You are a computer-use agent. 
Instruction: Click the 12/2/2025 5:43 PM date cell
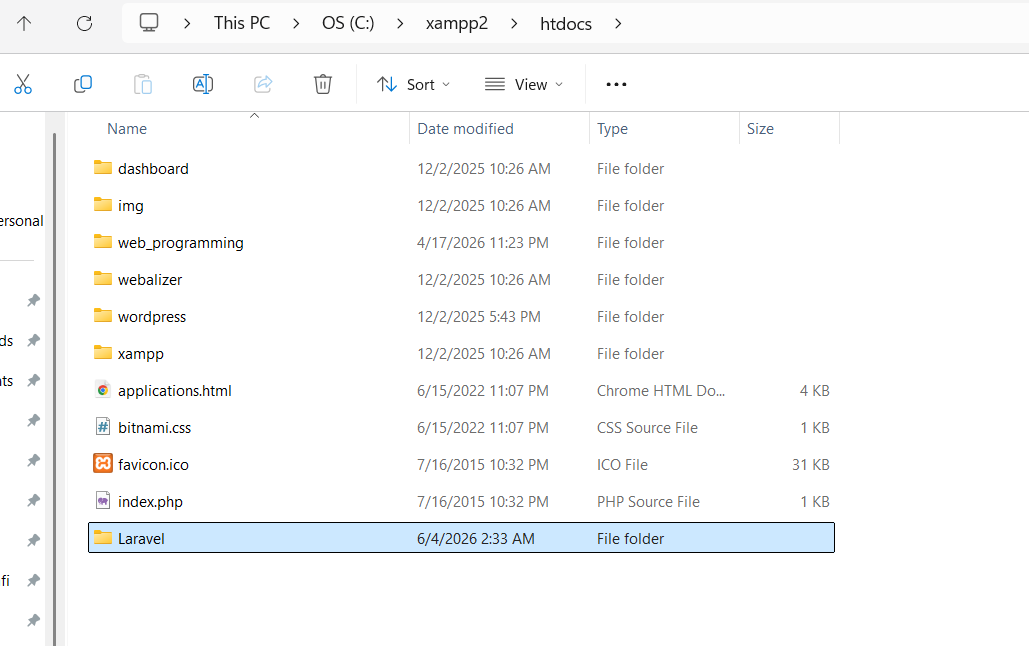(478, 316)
